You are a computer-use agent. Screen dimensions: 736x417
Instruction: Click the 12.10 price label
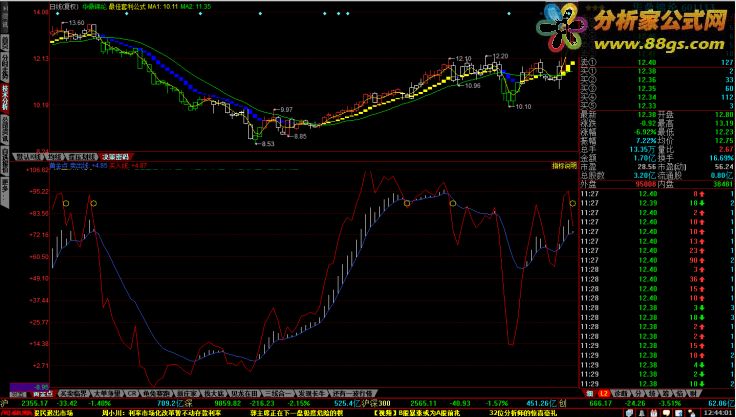click(x=463, y=59)
